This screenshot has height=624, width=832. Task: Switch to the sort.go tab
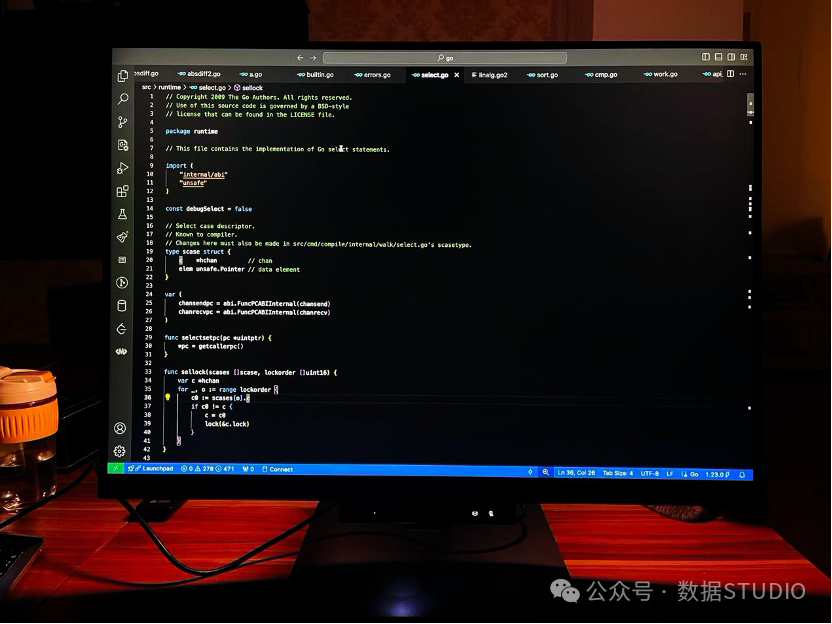tap(542, 75)
